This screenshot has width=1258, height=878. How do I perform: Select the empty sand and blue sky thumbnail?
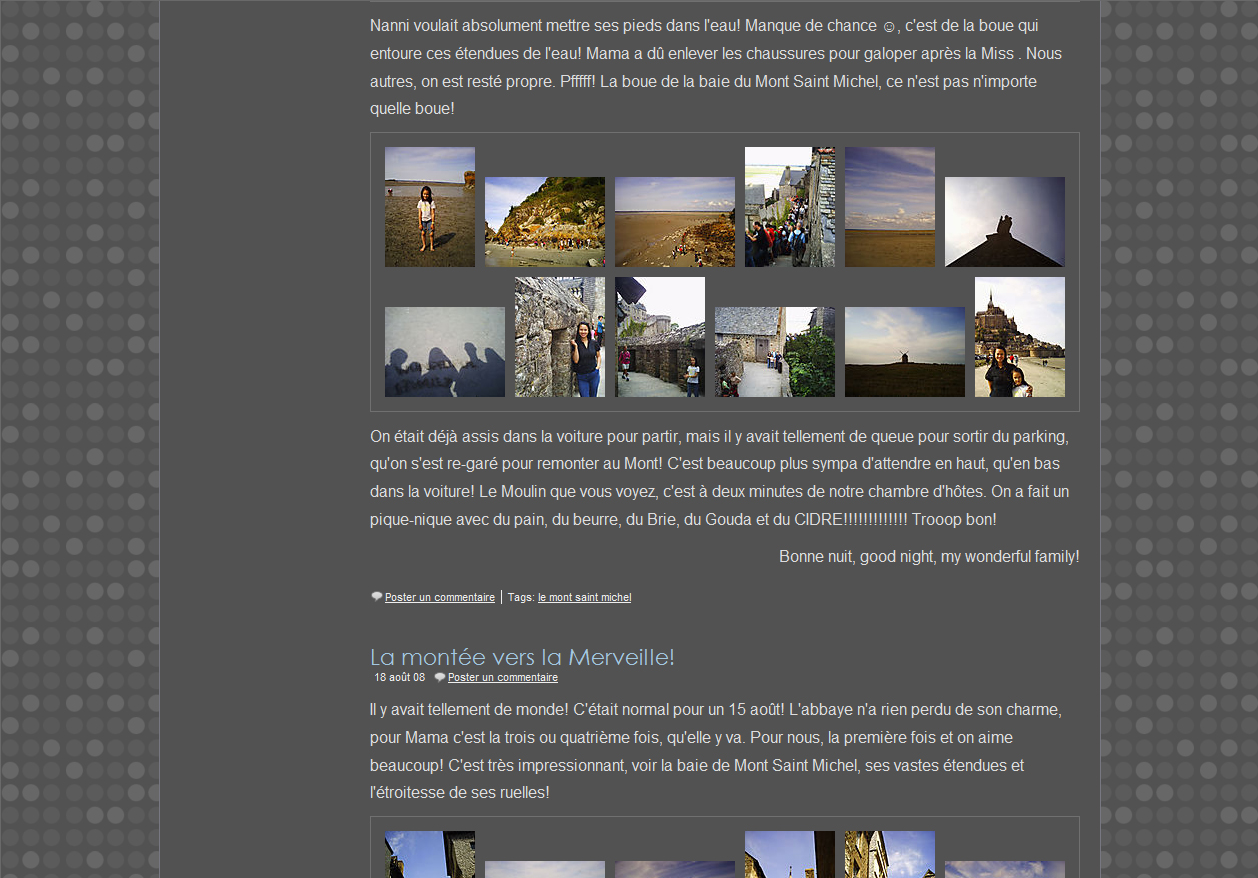[x=890, y=207]
